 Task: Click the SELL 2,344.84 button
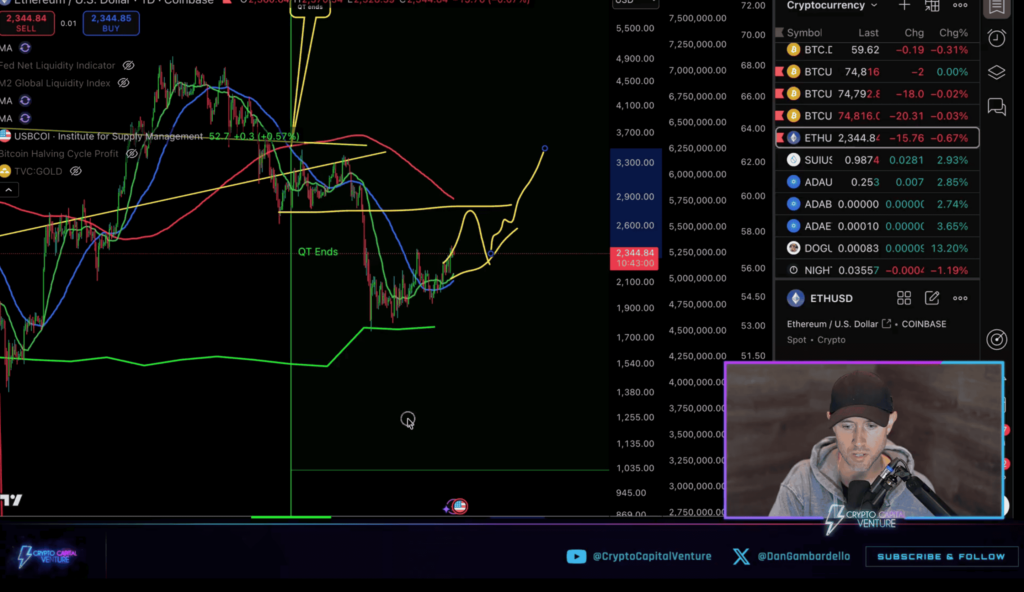tap(26, 23)
